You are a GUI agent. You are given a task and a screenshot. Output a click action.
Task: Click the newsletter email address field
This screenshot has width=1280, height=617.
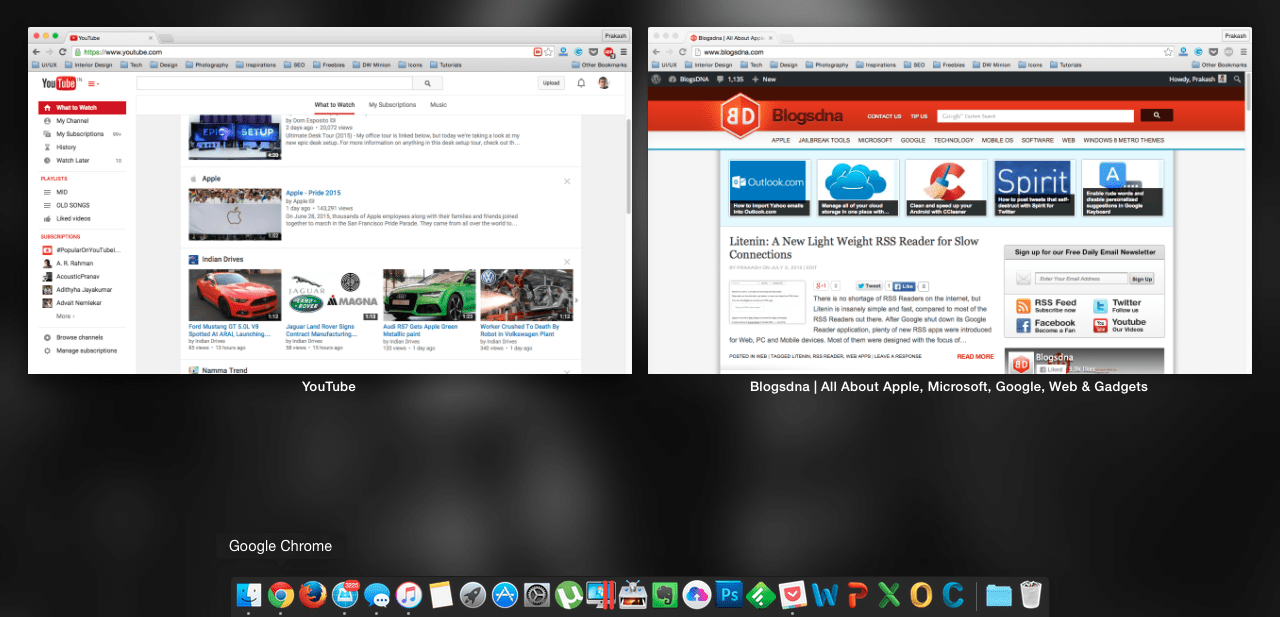(1081, 279)
